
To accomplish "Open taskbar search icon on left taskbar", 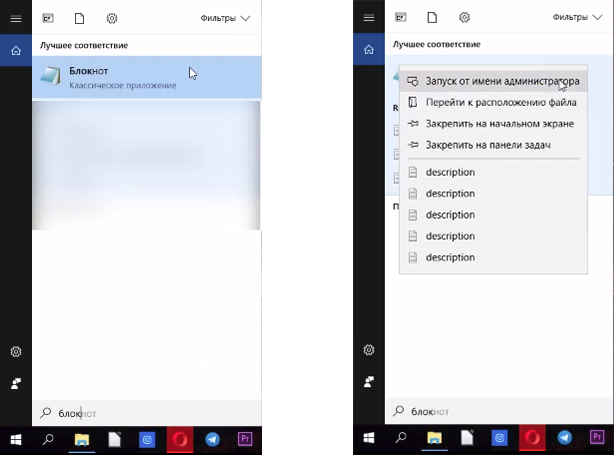I will pyautogui.click(x=48, y=439).
